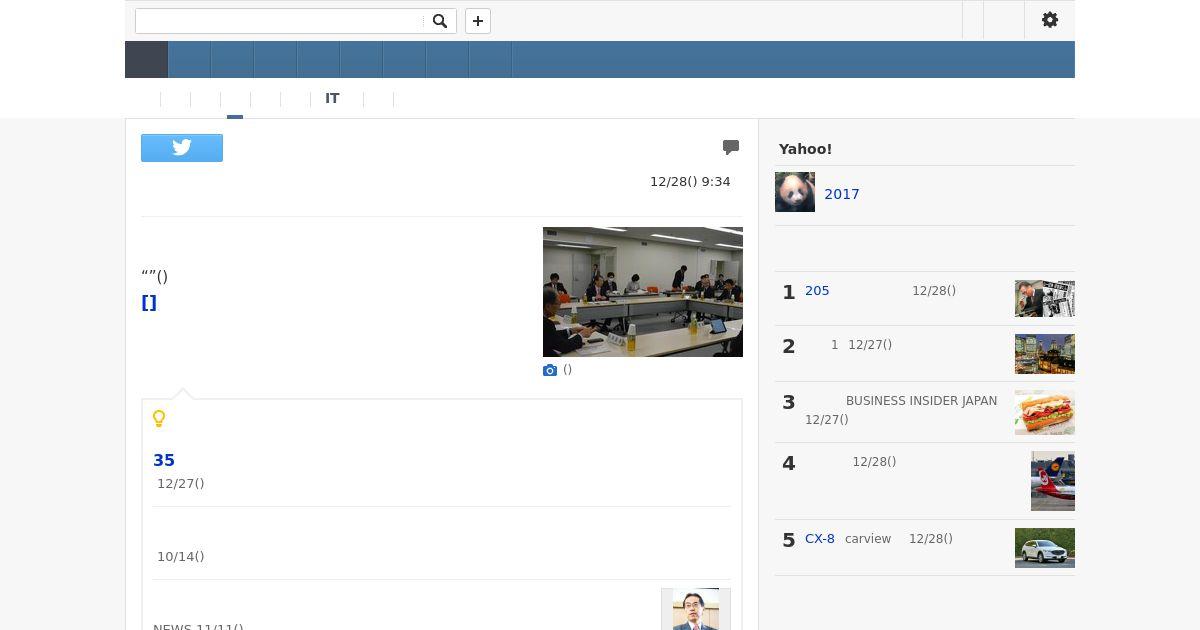Open the panda thumbnail image
The height and width of the screenshot is (630, 1200).
coord(795,192)
